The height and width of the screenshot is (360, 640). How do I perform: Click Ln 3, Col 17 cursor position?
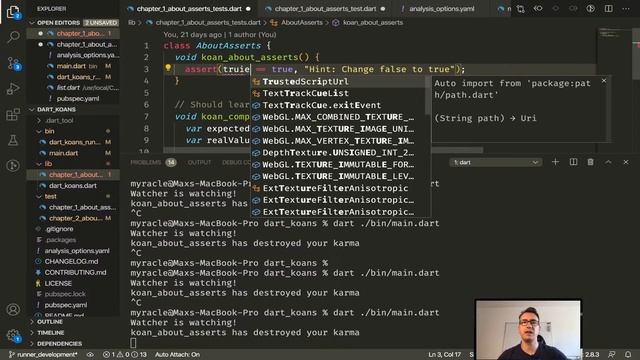(444, 354)
